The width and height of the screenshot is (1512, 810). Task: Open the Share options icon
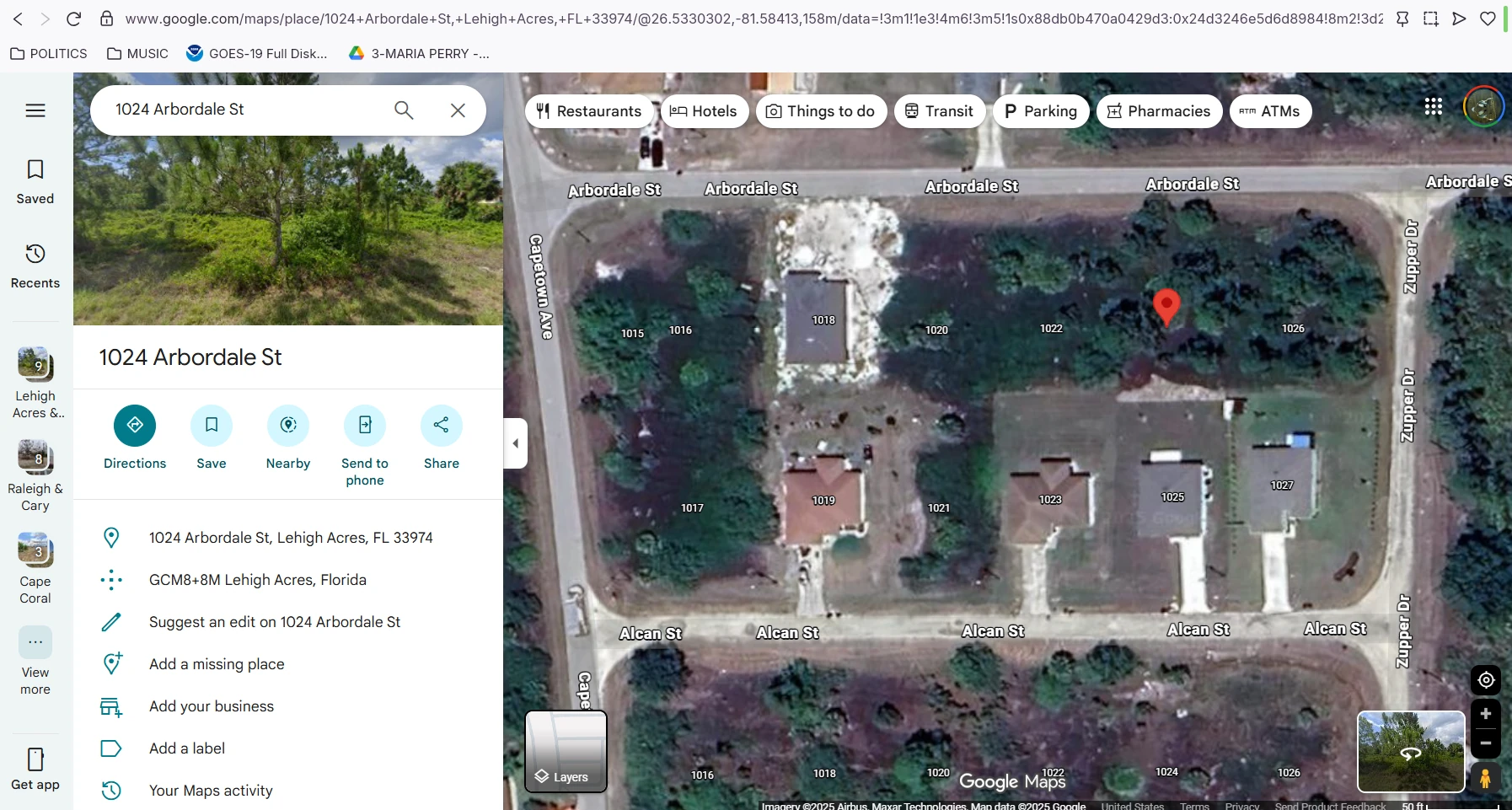pos(441,426)
